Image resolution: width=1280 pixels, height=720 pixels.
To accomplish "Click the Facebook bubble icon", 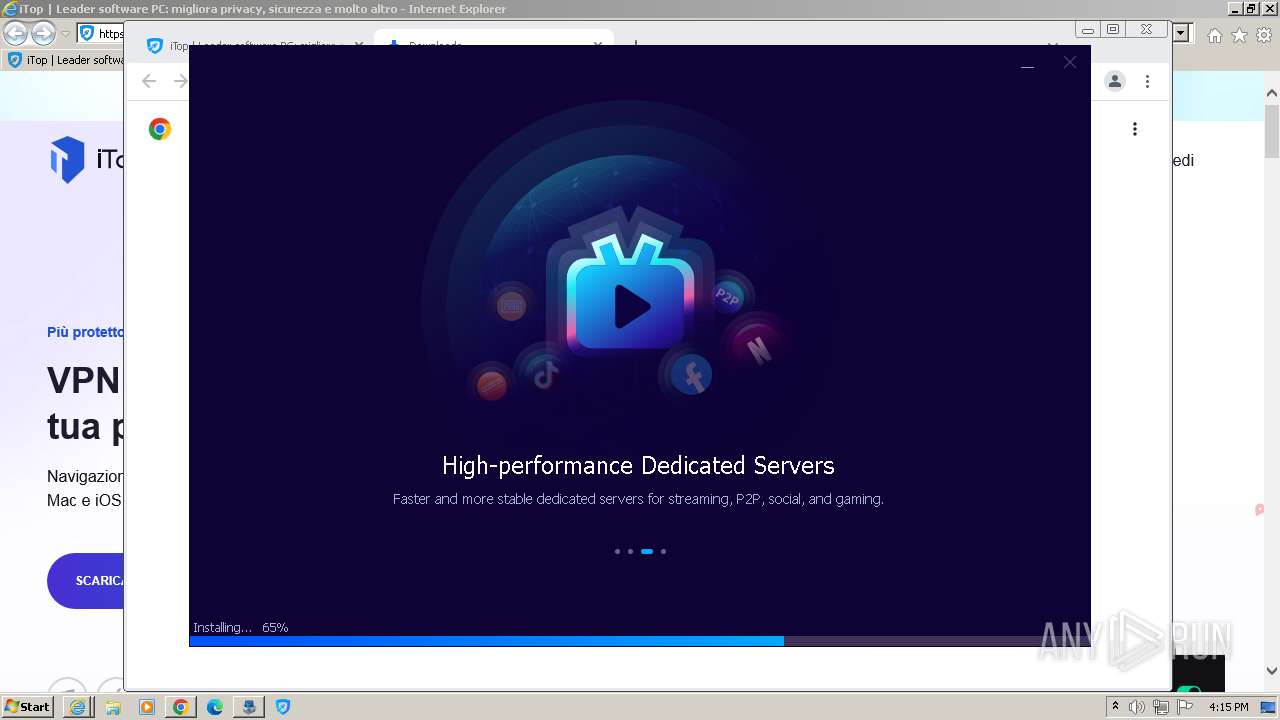I will click(x=690, y=376).
